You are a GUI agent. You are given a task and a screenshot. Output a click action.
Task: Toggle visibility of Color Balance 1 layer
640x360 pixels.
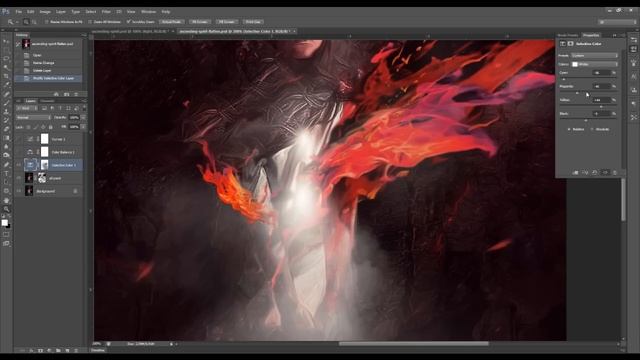(19, 152)
